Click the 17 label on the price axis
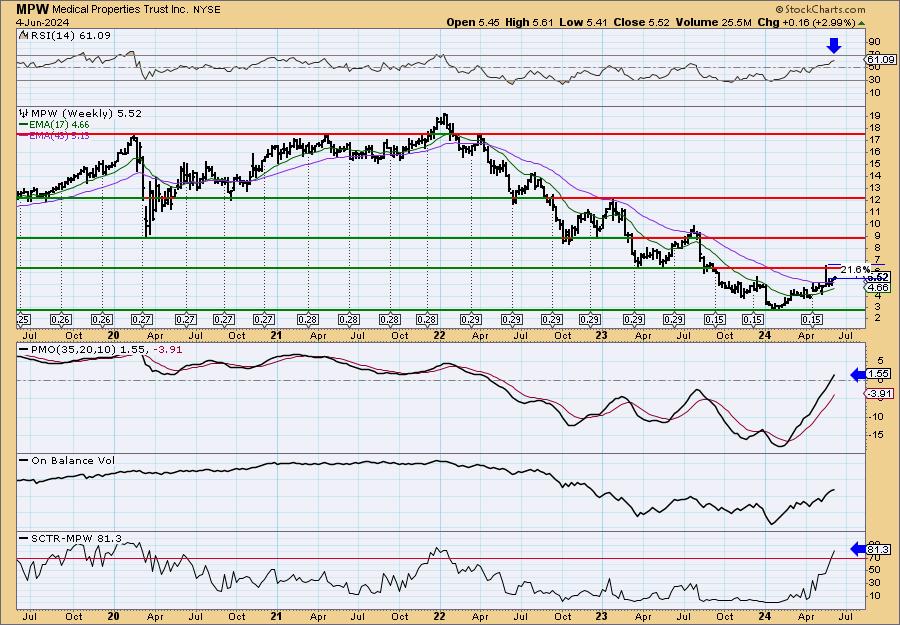Image resolution: width=900 pixels, height=625 pixels. 875,140
